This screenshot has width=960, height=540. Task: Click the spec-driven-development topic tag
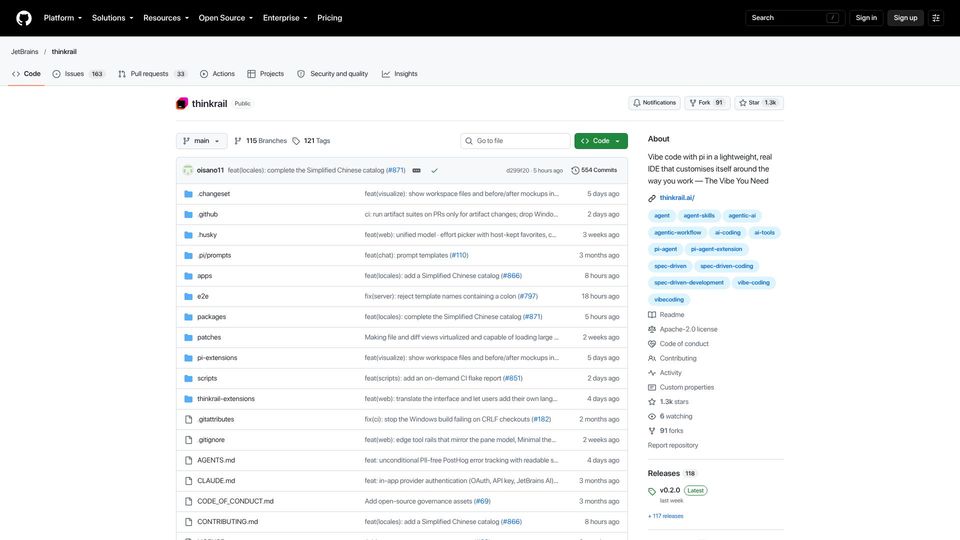click(688, 283)
